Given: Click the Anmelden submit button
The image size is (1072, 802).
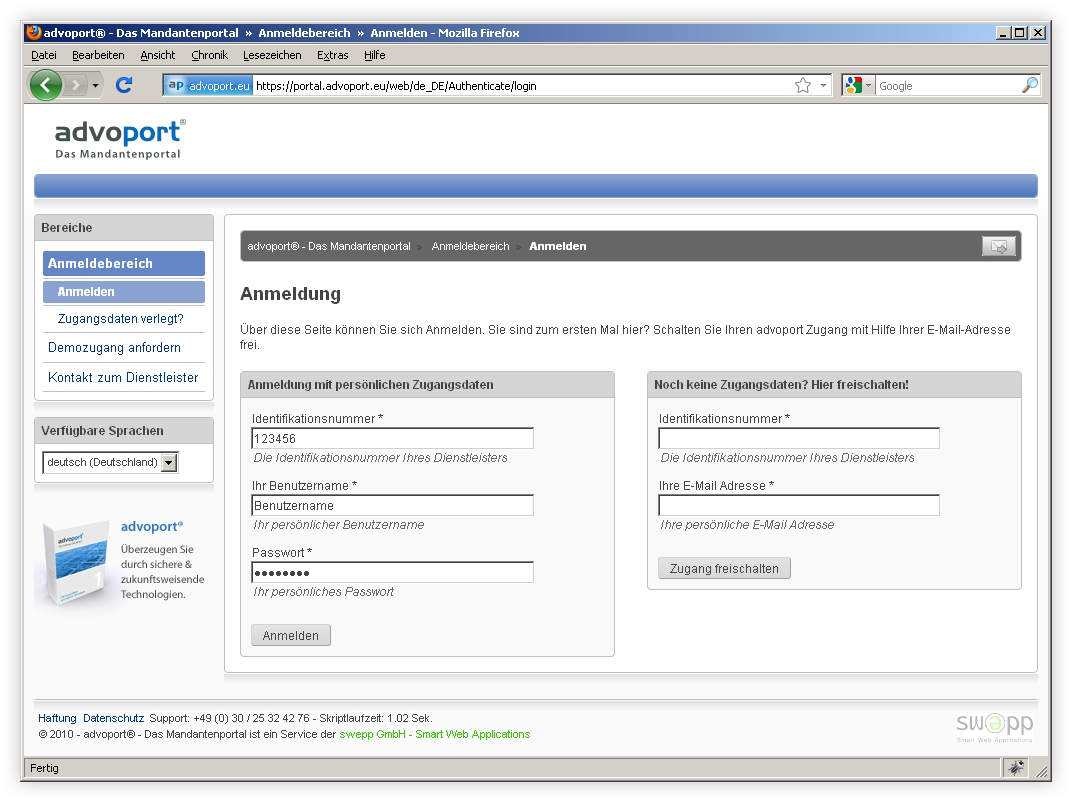Looking at the screenshot, I should pos(291,635).
